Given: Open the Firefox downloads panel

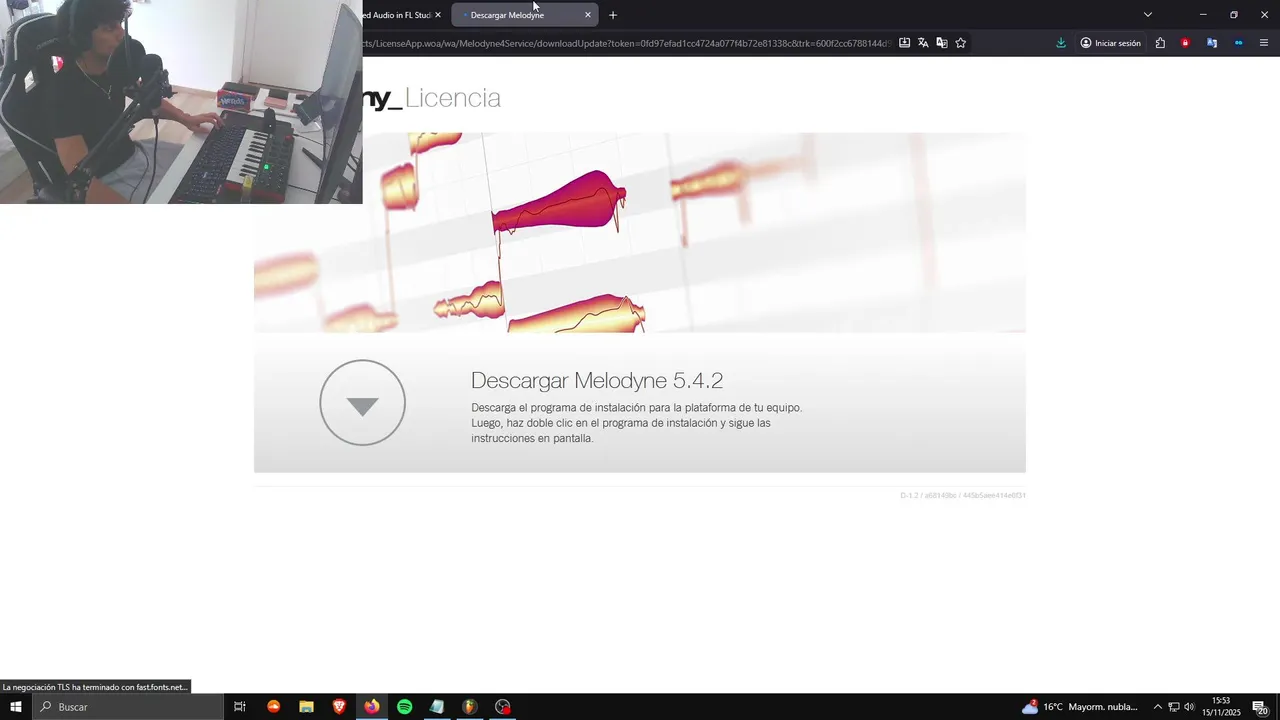Looking at the screenshot, I should [x=1061, y=43].
